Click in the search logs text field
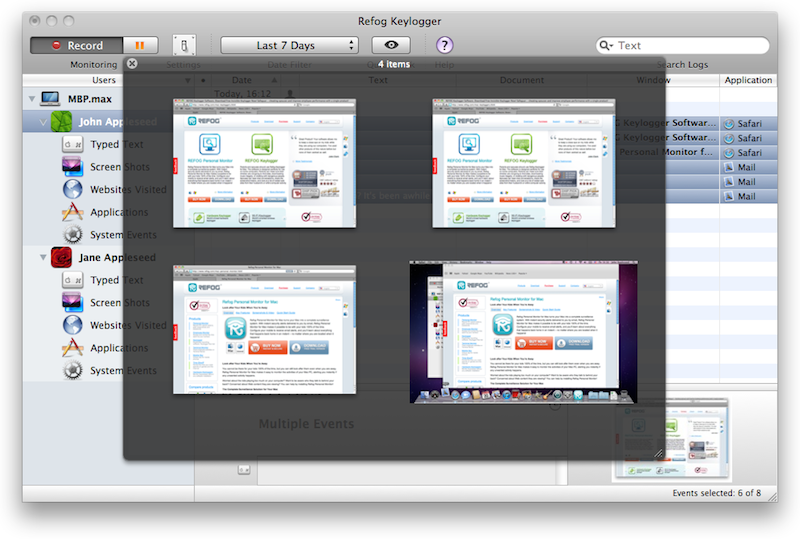The height and width of the screenshot is (539, 800). pyautogui.click(x=688, y=45)
